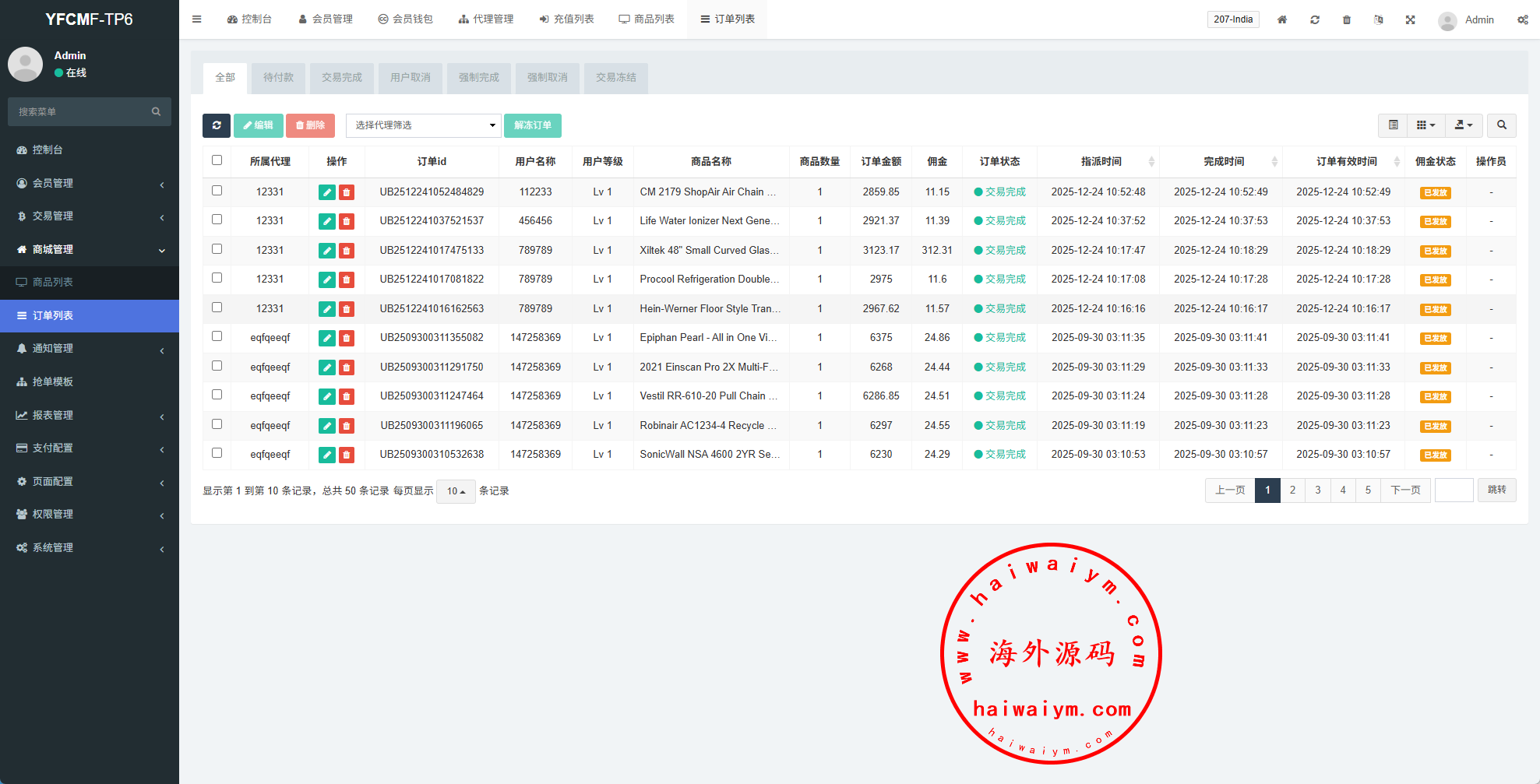Click the page-jump number input field
1540x784 pixels.
point(1454,490)
